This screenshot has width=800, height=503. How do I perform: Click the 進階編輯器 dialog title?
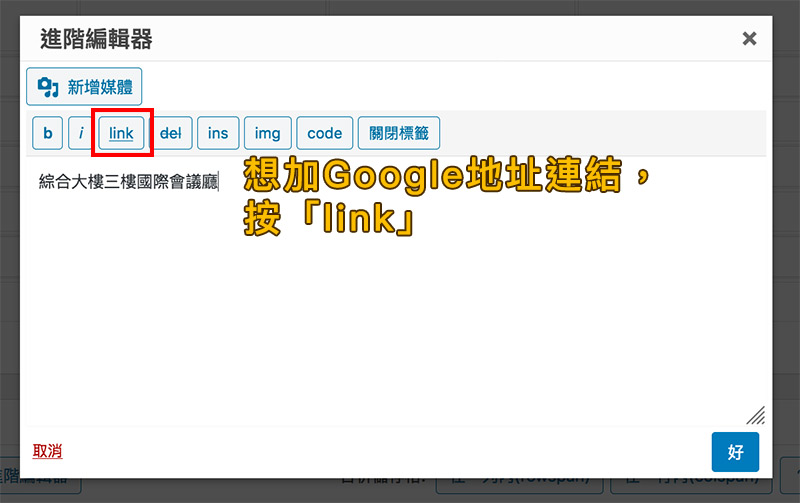click(96, 40)
